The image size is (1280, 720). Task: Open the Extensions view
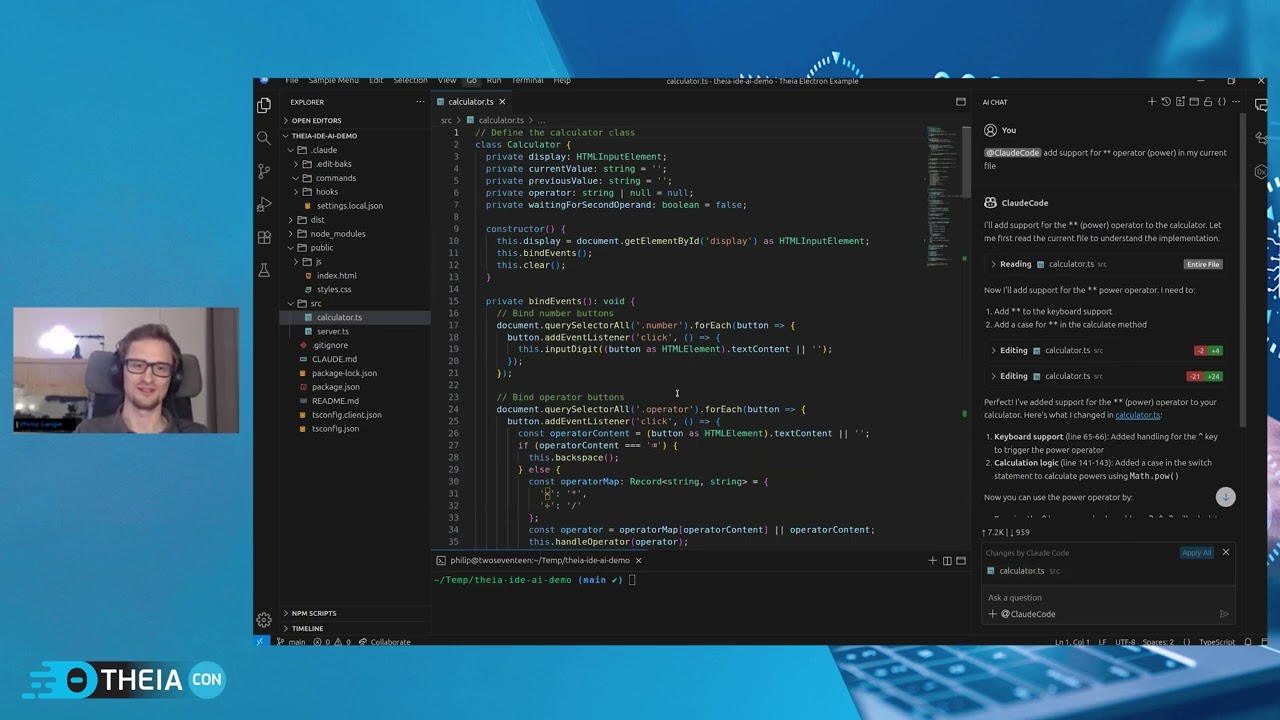pyautogui.click(x=264, y=237)
